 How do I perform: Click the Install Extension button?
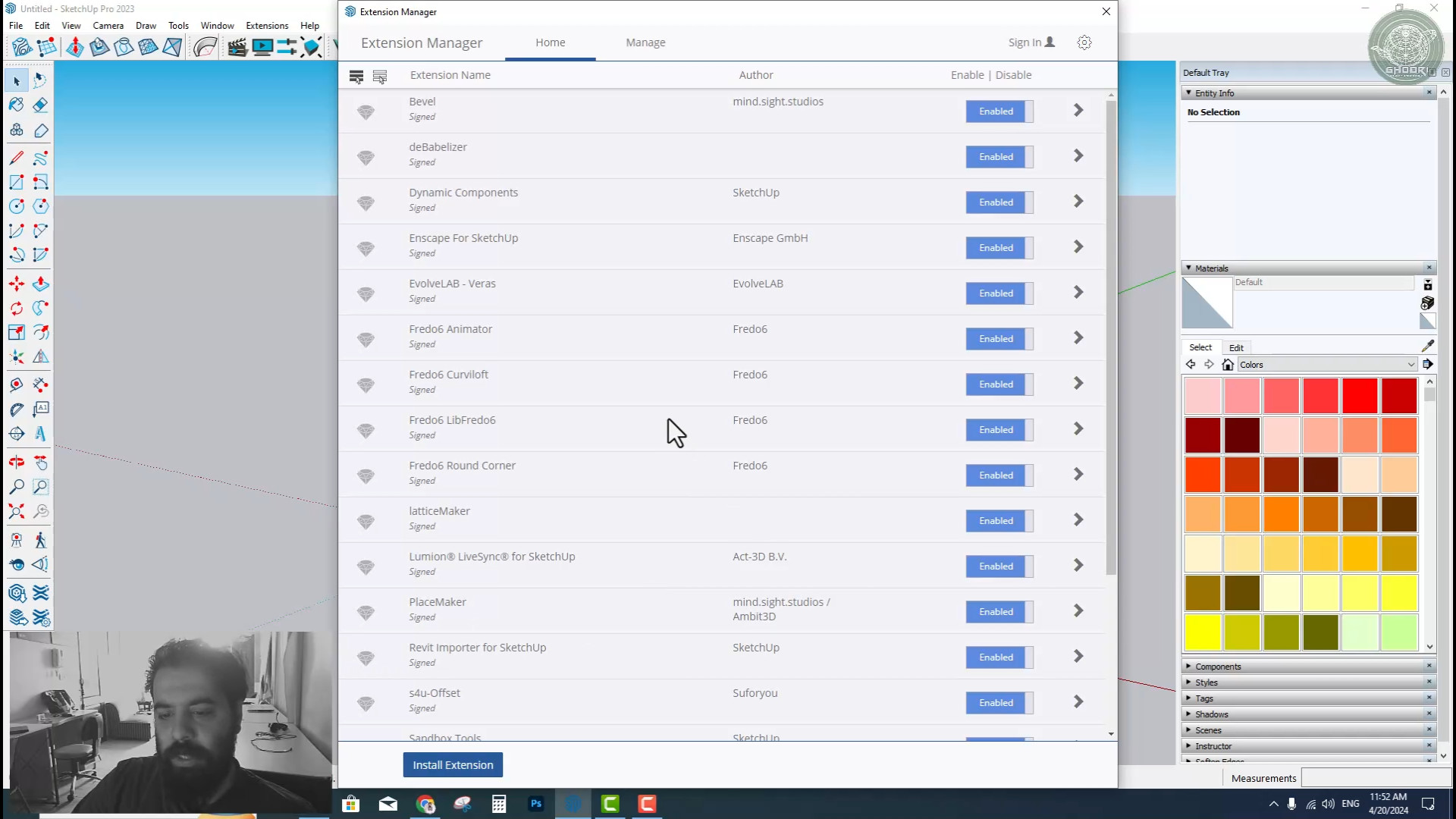(x=453, y=765)
